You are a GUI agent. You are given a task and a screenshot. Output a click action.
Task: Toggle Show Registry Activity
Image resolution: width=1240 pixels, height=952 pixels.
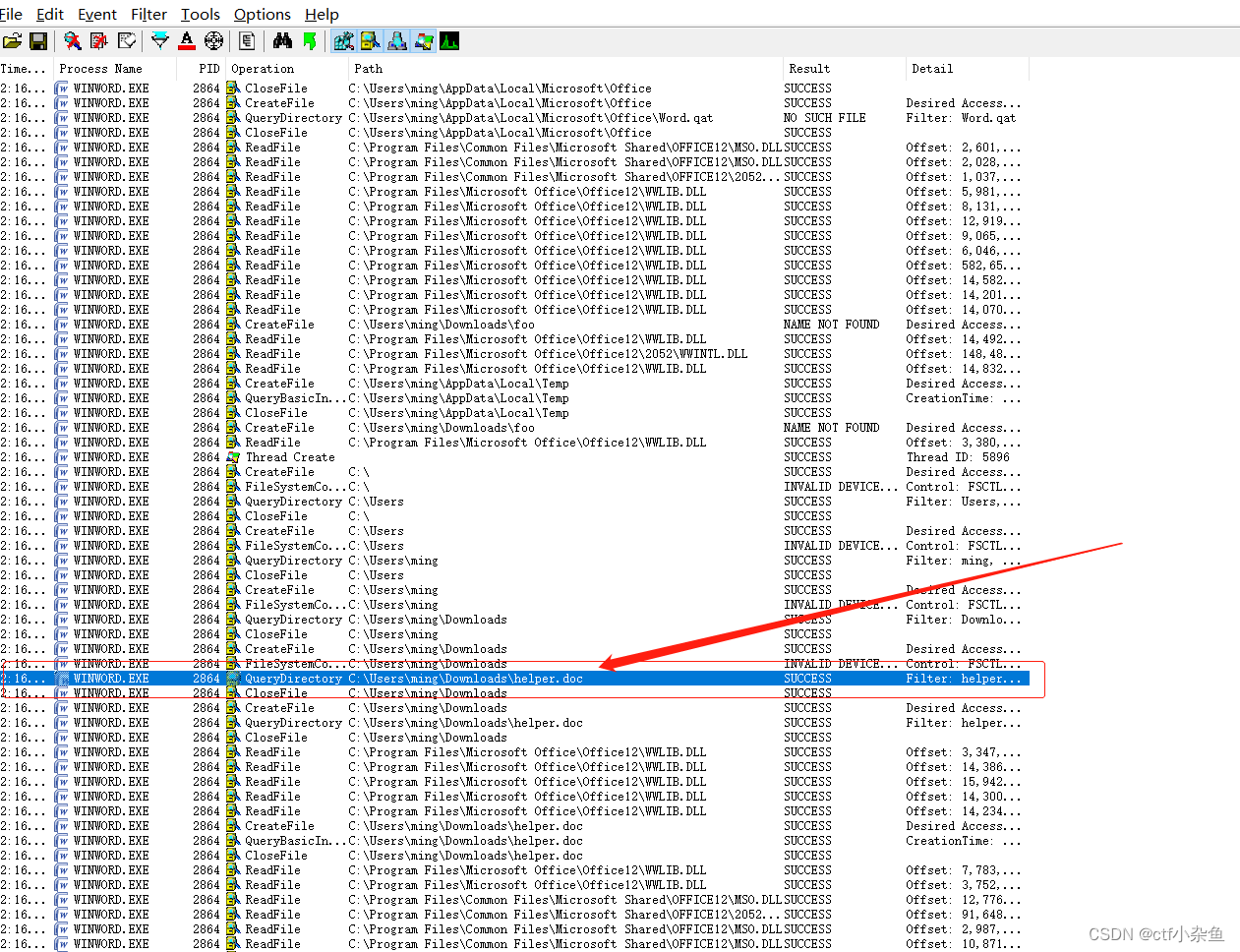point(343,41)
